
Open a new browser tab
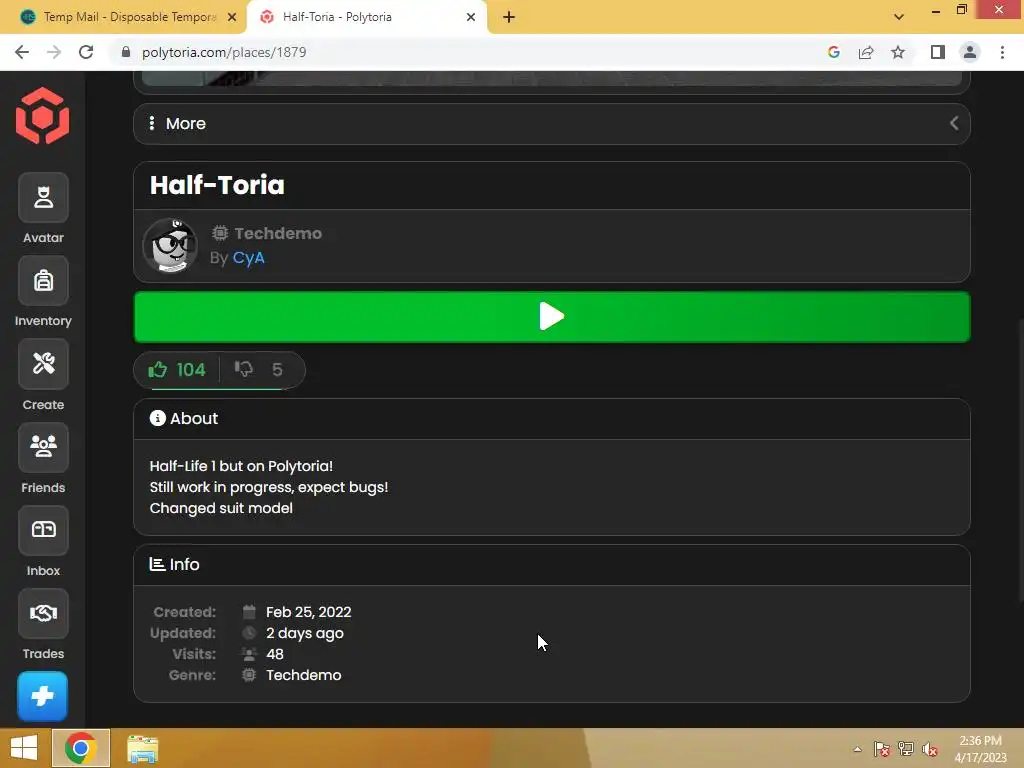tap(509, 17)
